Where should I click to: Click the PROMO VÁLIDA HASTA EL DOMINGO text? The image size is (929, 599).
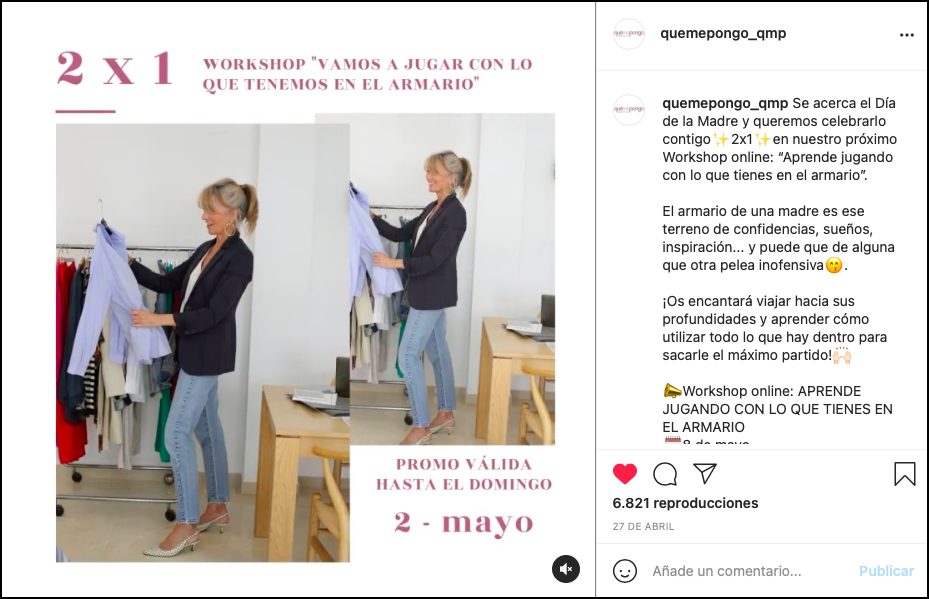(464, 474)
